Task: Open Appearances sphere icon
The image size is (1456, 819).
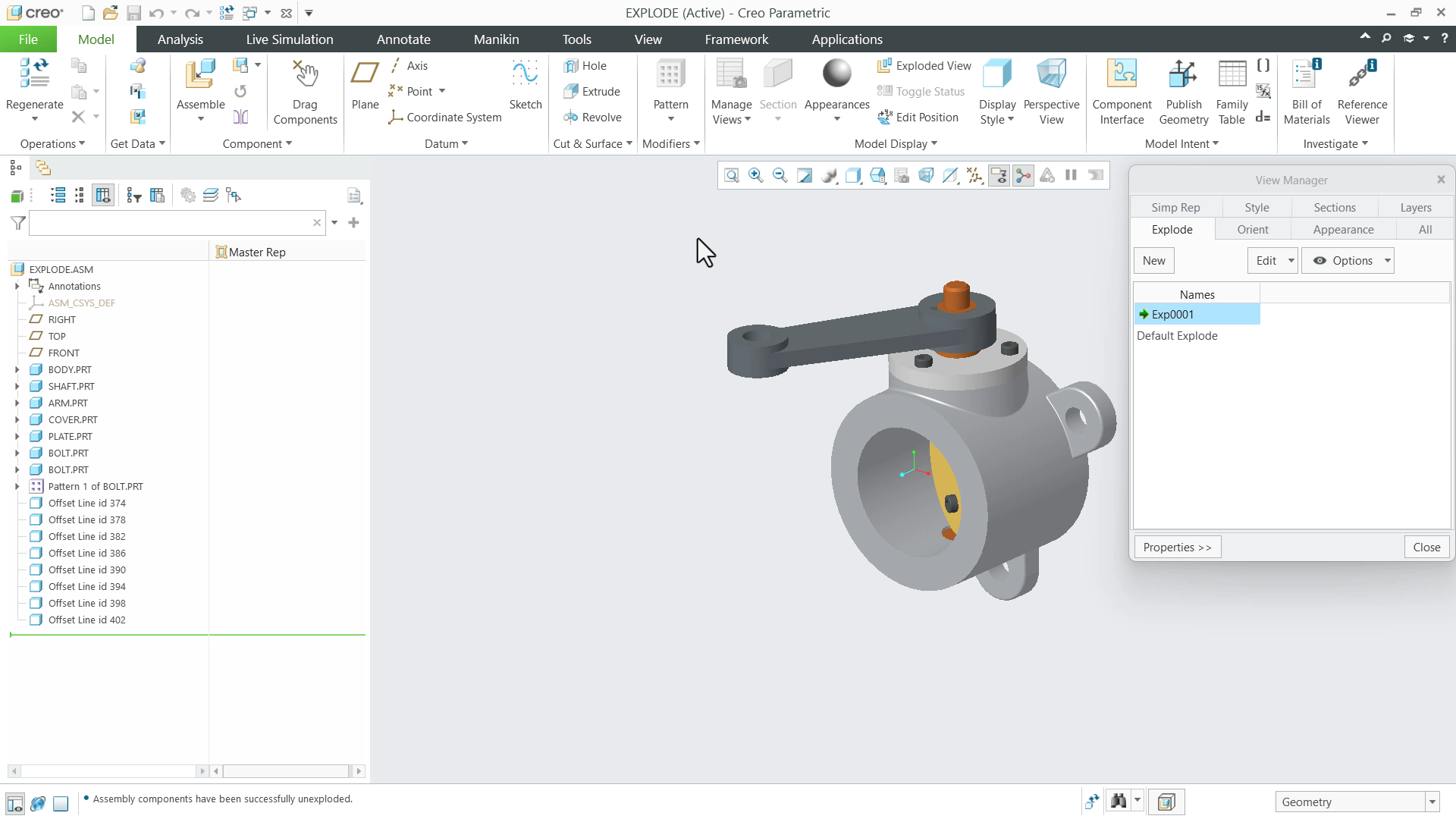Action: (x=836, y=74)
